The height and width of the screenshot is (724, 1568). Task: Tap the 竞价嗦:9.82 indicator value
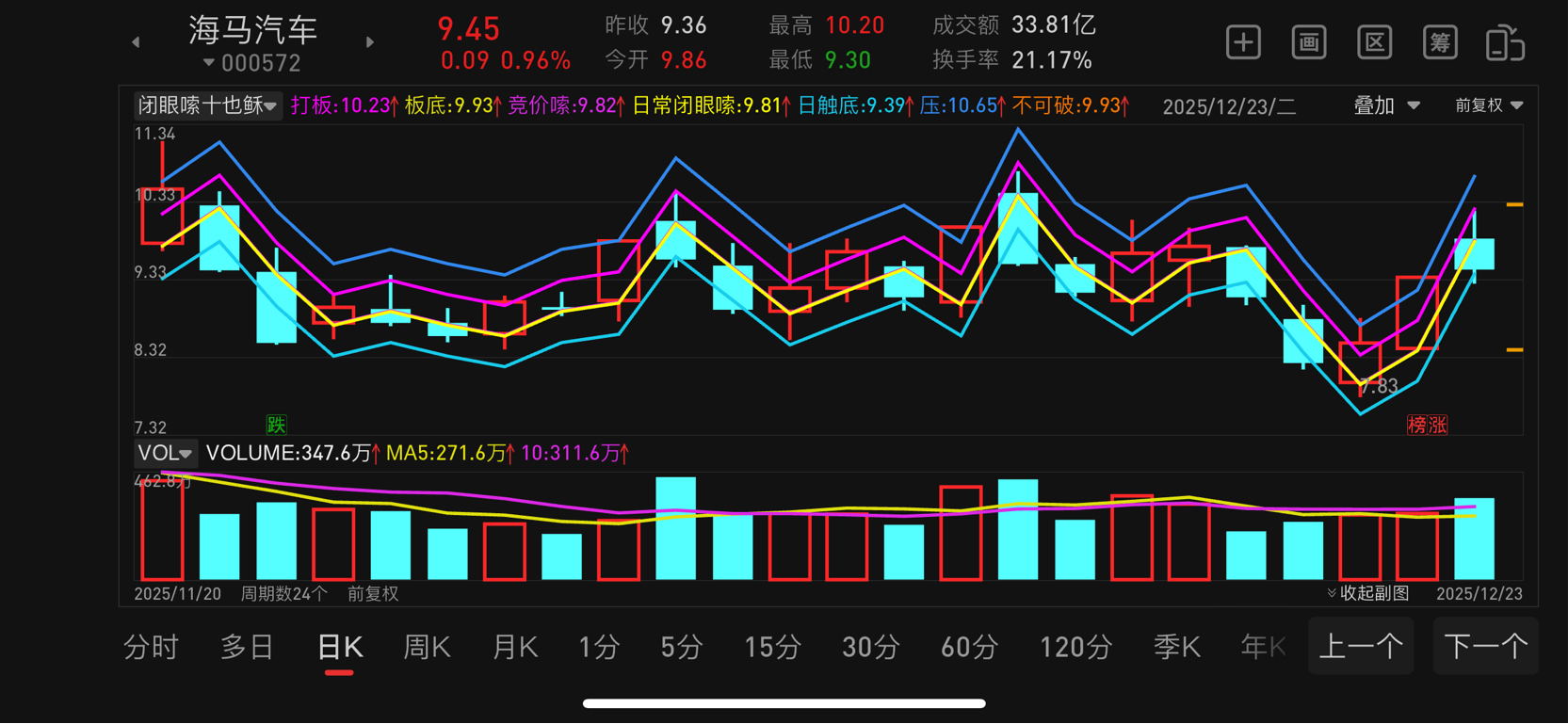pyautogui.click(x=567, y=105)
